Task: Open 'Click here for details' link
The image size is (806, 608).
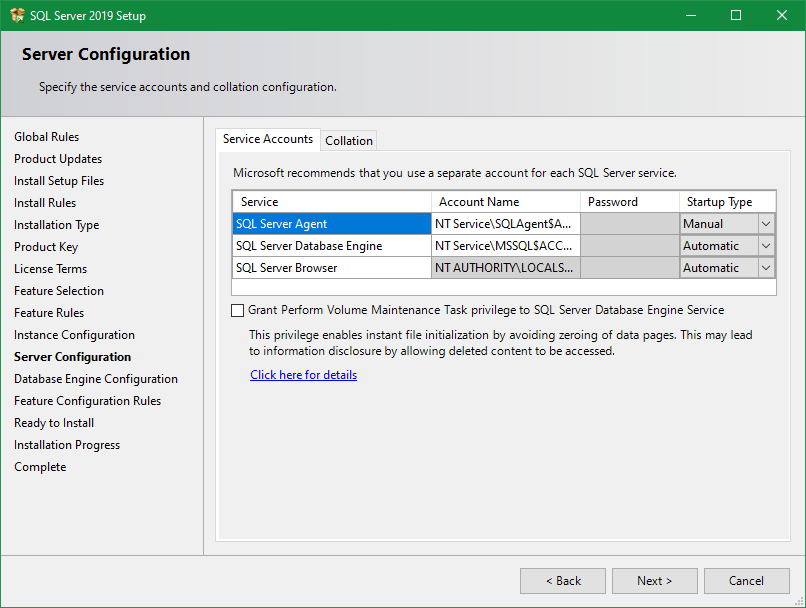Action: pos(303,373)
